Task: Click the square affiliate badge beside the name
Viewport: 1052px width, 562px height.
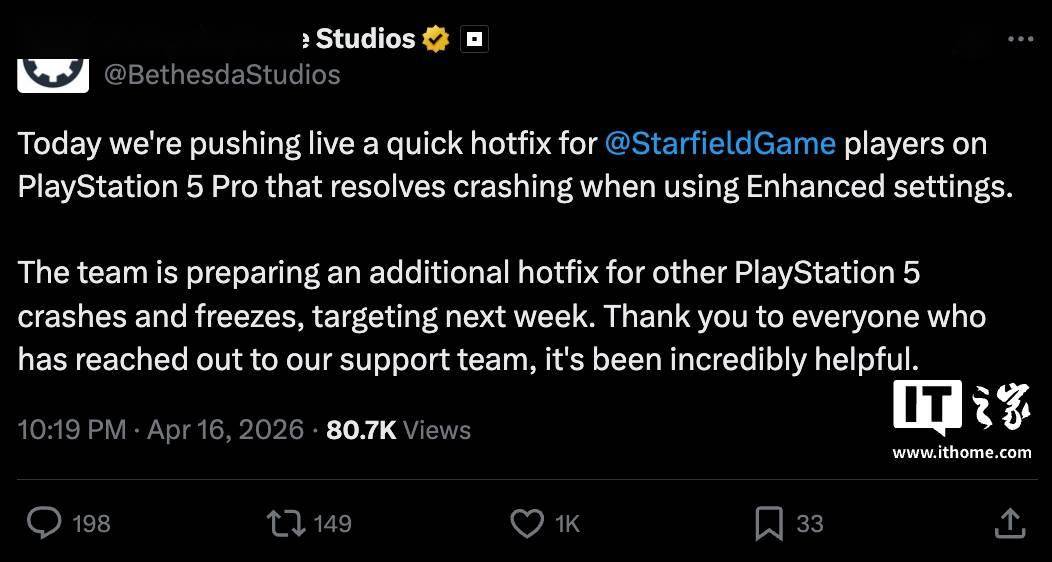Action: pyautogui.click(x=474, y=39)
